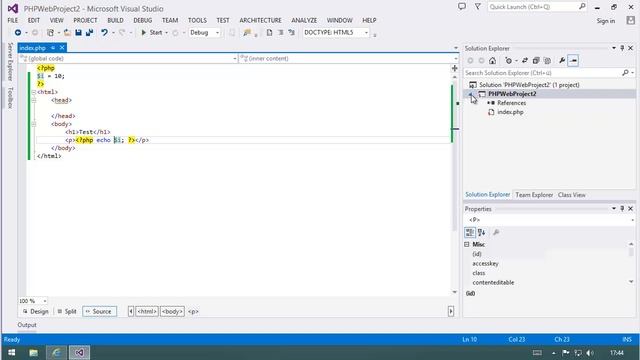This screenshot has width=640, height=360.
Task: Collapse the <html> code block outline
Action: tap(34, 92)
